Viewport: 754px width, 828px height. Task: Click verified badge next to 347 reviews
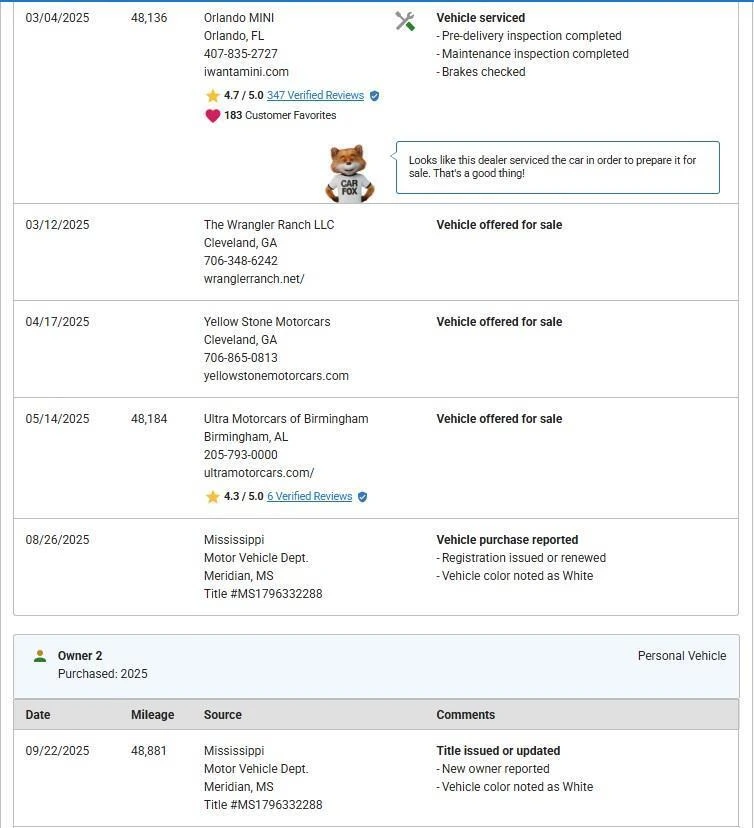pos(375,96)
